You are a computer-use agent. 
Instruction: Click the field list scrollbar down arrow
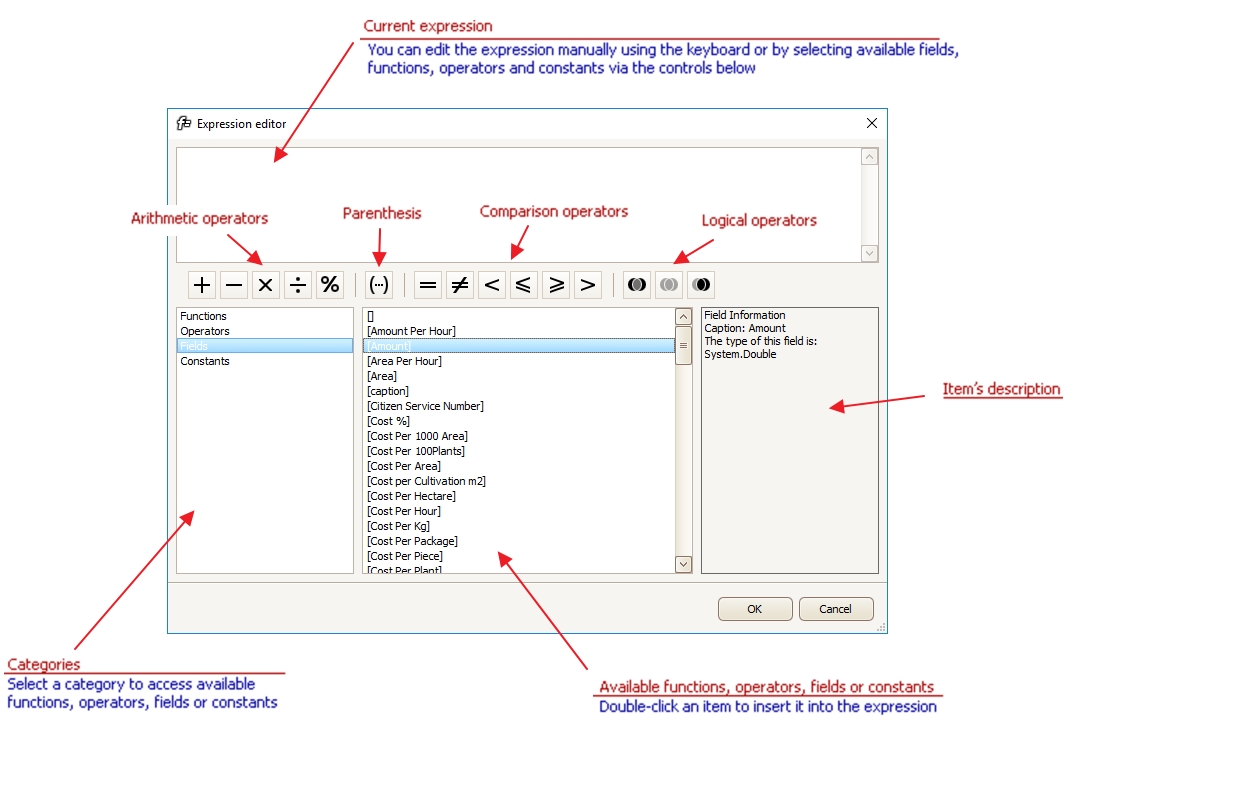pos(684,564)
